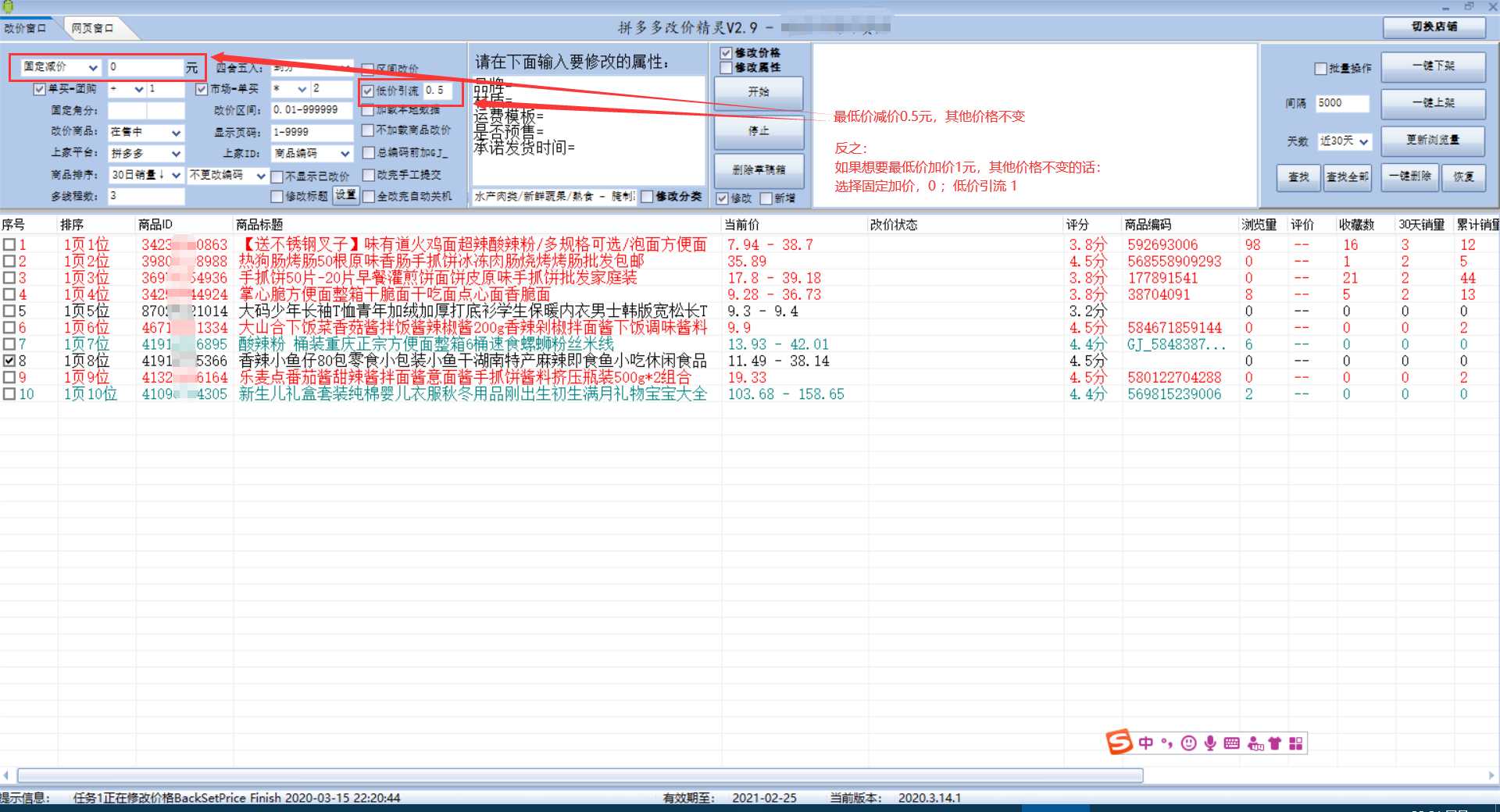This screenshot has width=1500, height=812.
Task: Open the Sogou soft keyboard icon
Action: (1232, 743)
